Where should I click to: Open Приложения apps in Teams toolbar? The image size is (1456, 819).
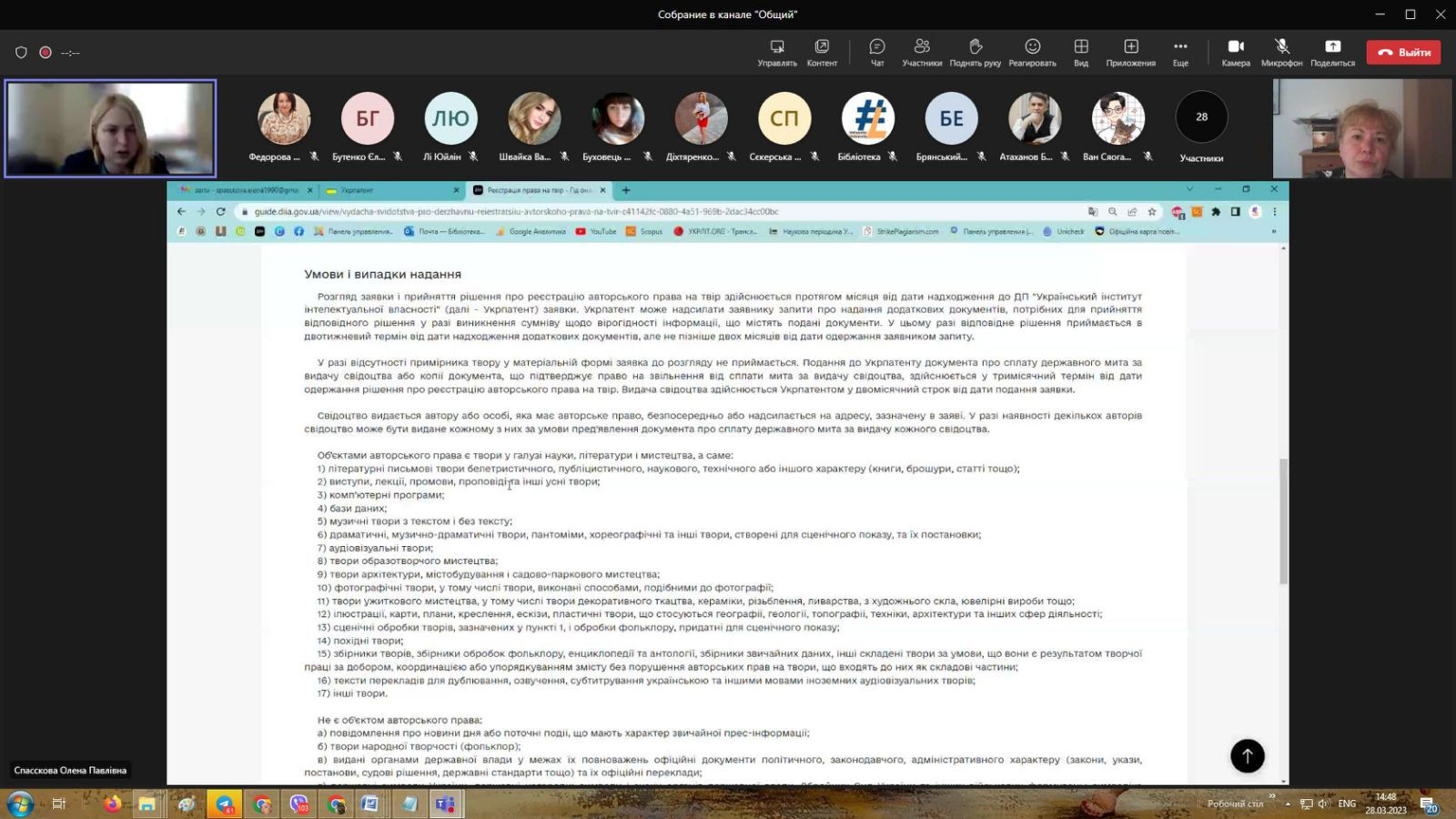click(1131, 52)
